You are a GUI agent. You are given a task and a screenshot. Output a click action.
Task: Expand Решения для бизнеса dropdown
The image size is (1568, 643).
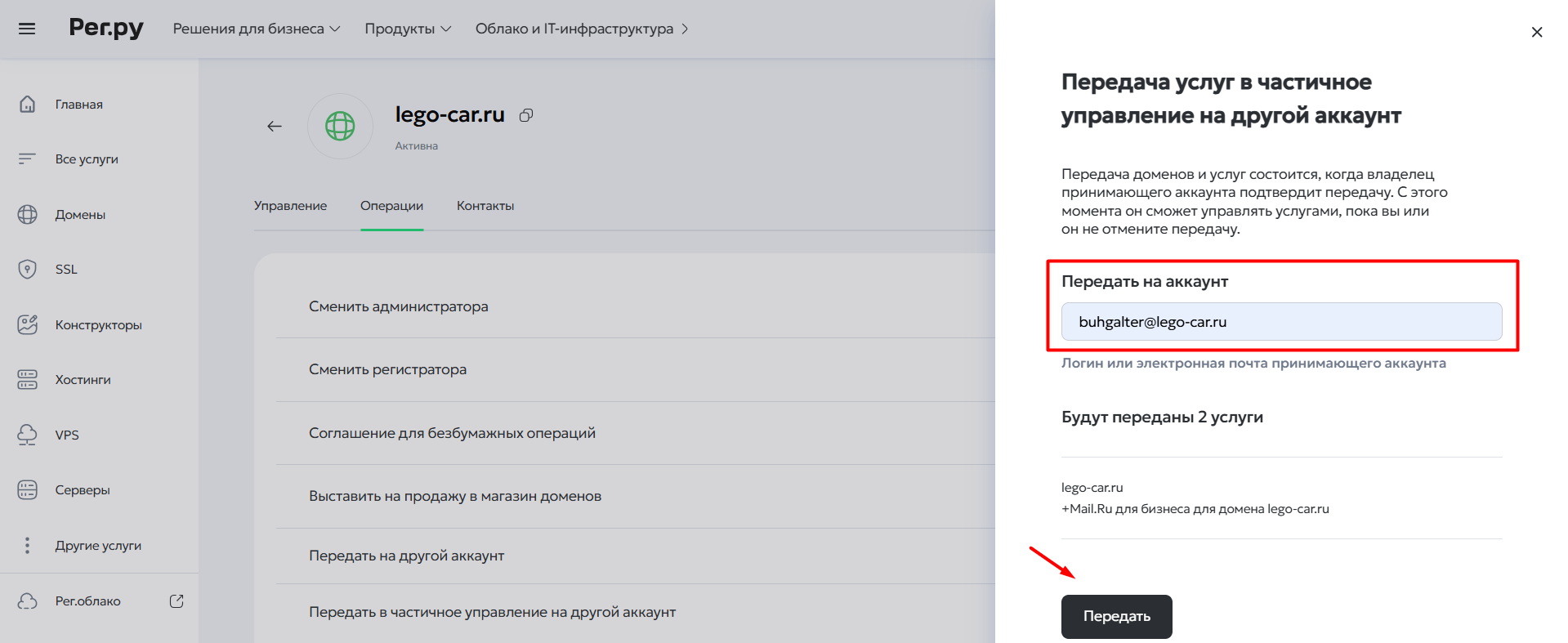tap(256, 29)
